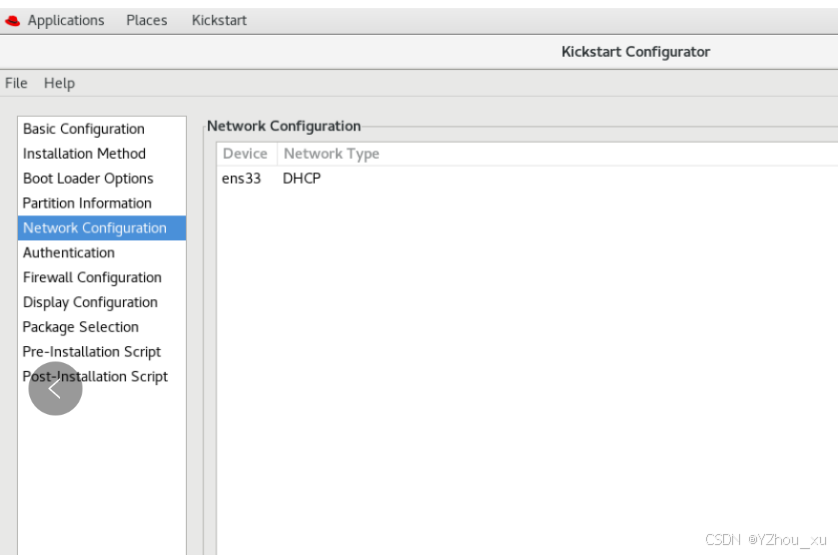Select Installation Method section

pos(102,153)
